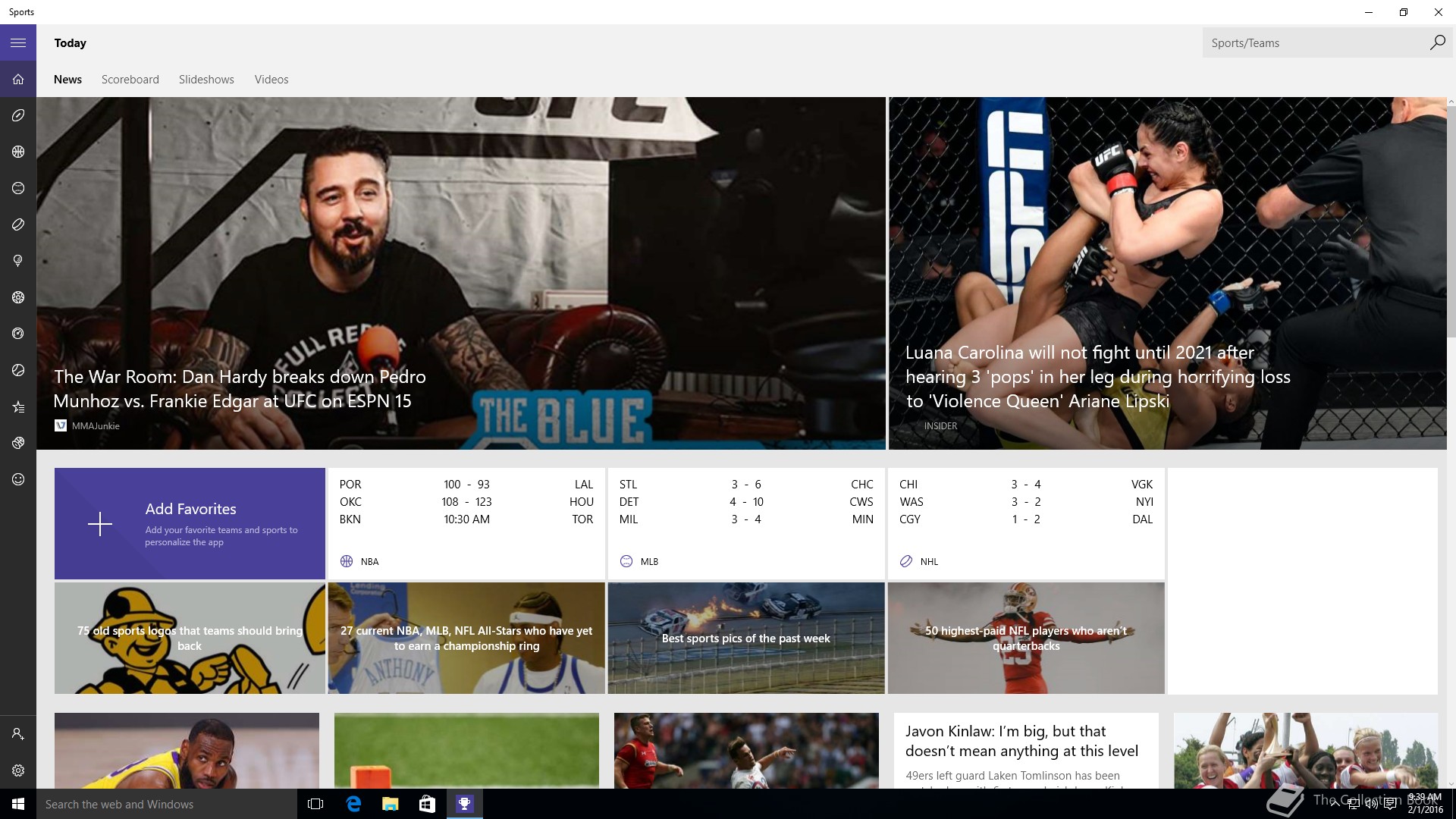Switch to the Videos tab
The width and height of the screenshot is (1456, 819).
point(271,79)
